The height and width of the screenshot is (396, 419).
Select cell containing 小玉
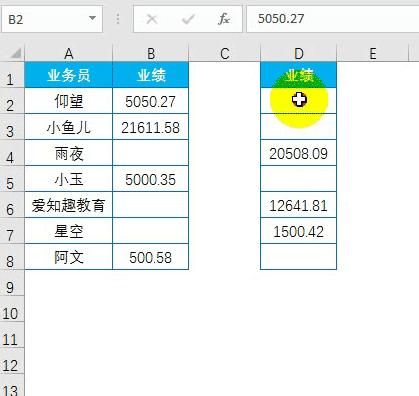(x=69, y=179)
